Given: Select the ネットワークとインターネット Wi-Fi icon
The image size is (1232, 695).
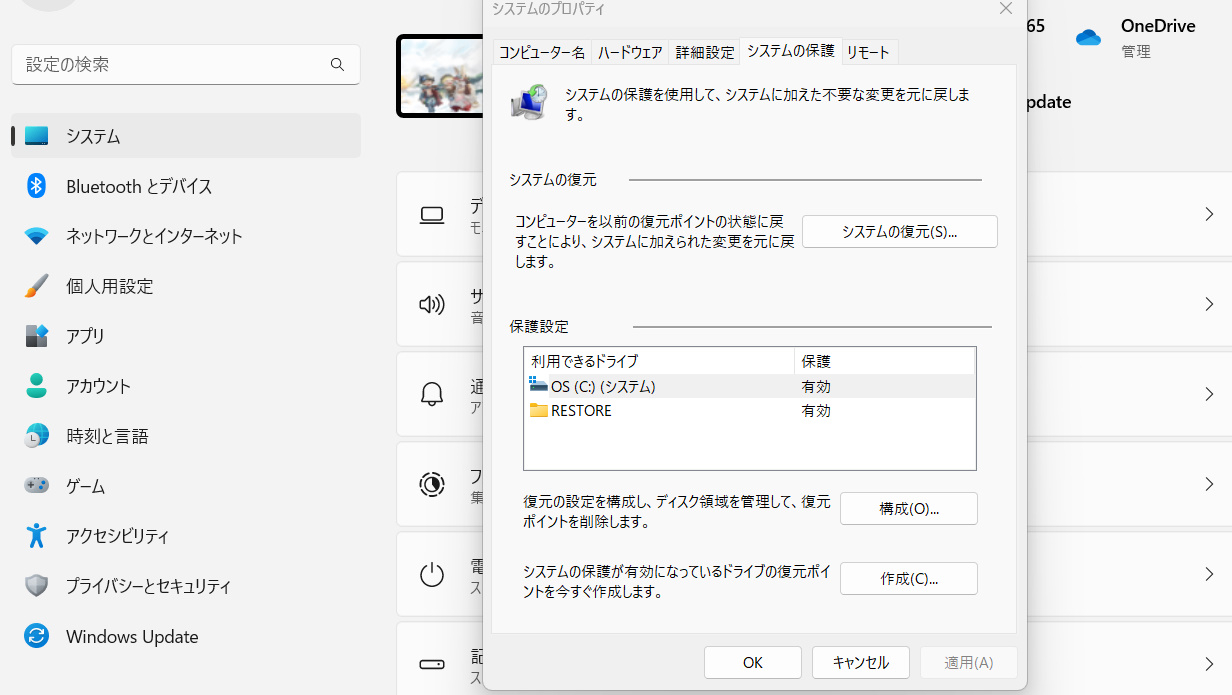Looking at the screenshot, I should (37, 236).
